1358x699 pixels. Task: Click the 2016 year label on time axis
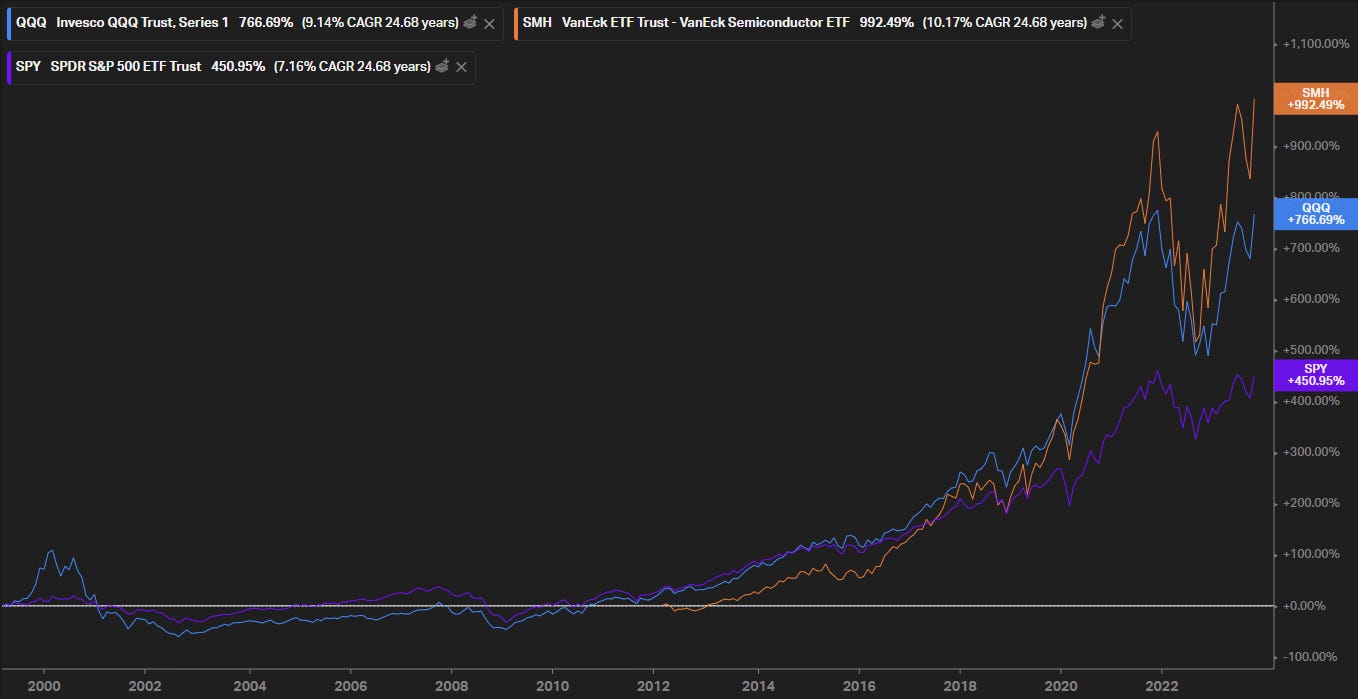click(x=858, y=687)
